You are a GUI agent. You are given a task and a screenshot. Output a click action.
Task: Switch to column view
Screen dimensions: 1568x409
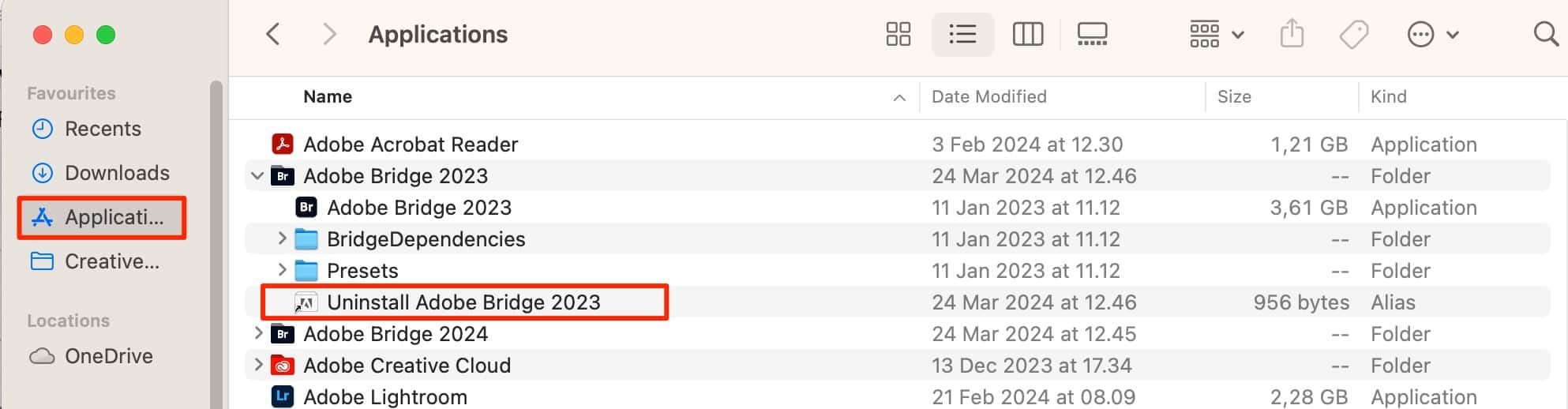pos(1027,35)
